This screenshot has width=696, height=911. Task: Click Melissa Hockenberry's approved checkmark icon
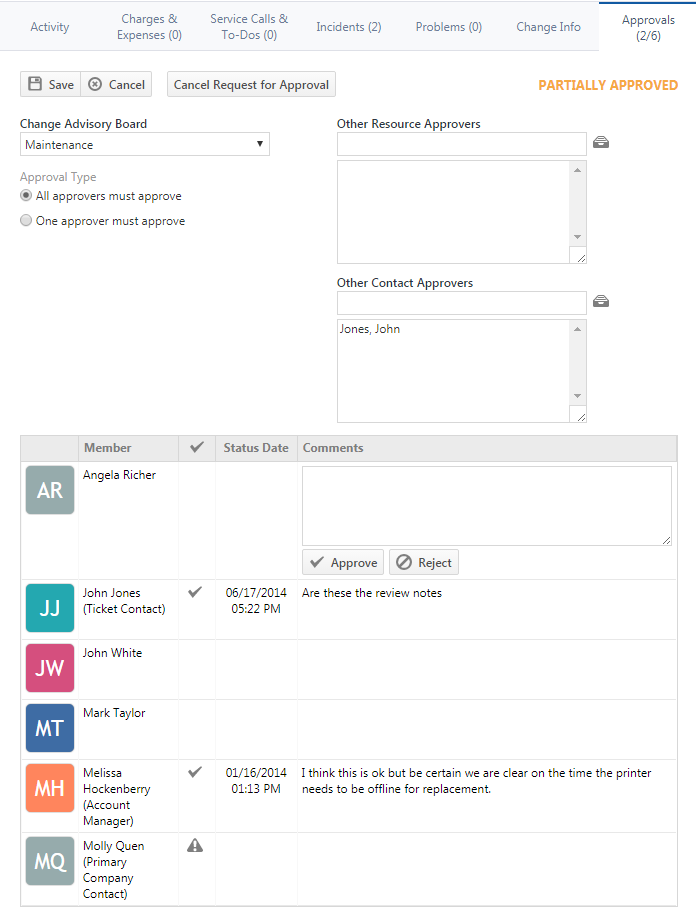[195, 772]
